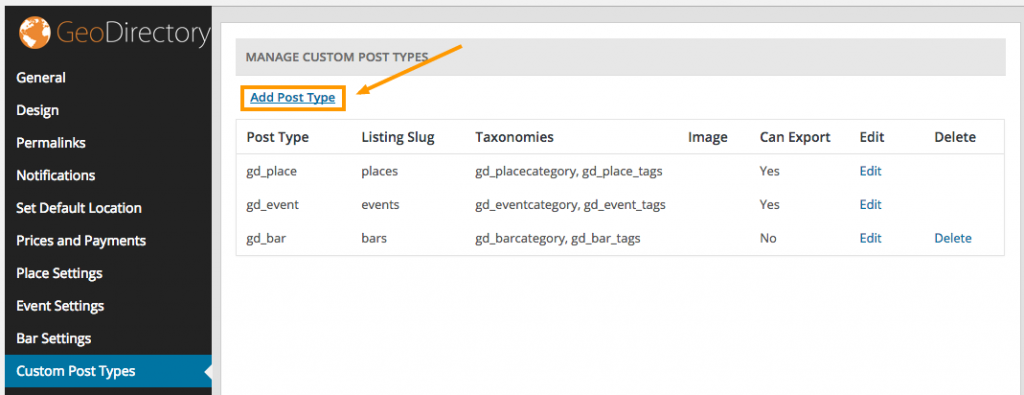1024x395 pixels.
Task: Click the Yes export value for gd_event
Action: coord(769,204)
